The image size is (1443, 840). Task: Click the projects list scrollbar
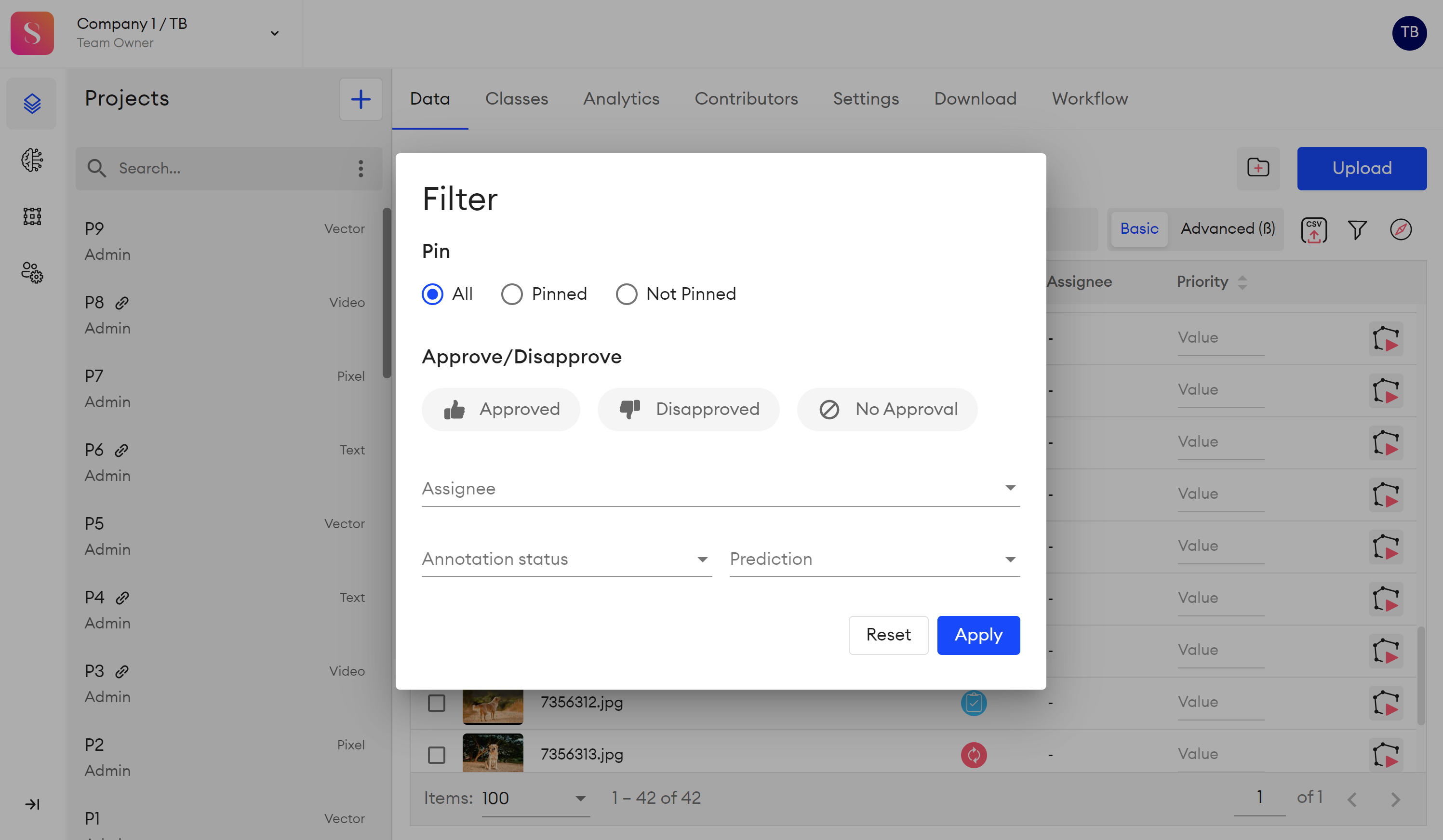point(387,293)
